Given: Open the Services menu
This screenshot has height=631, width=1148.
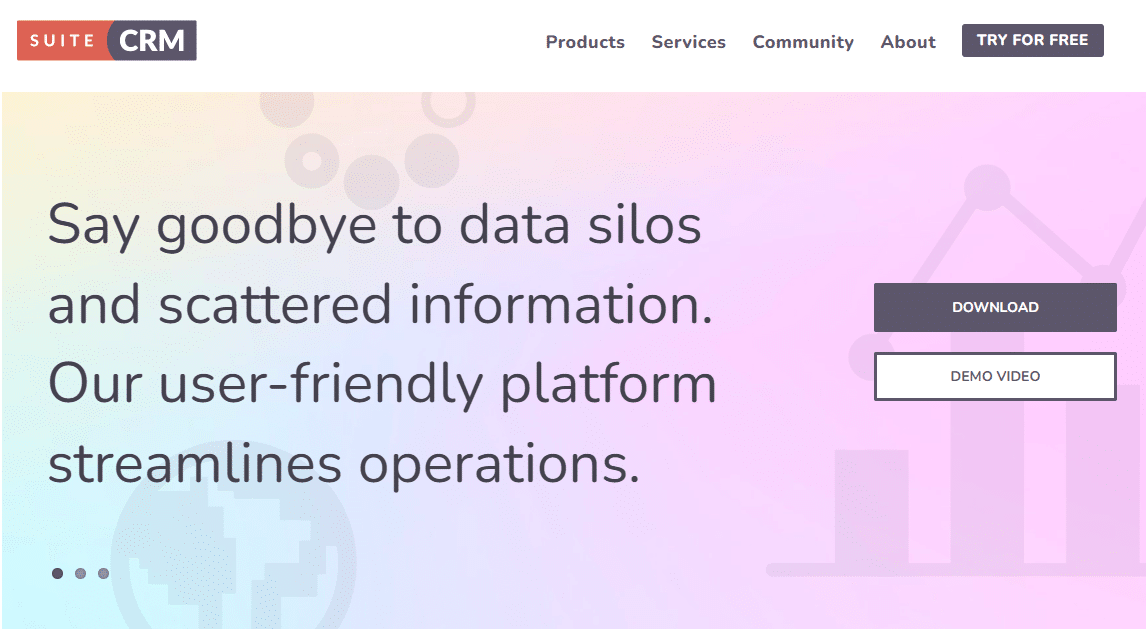Looking at the screenshot, I should (x=688, y=42).
